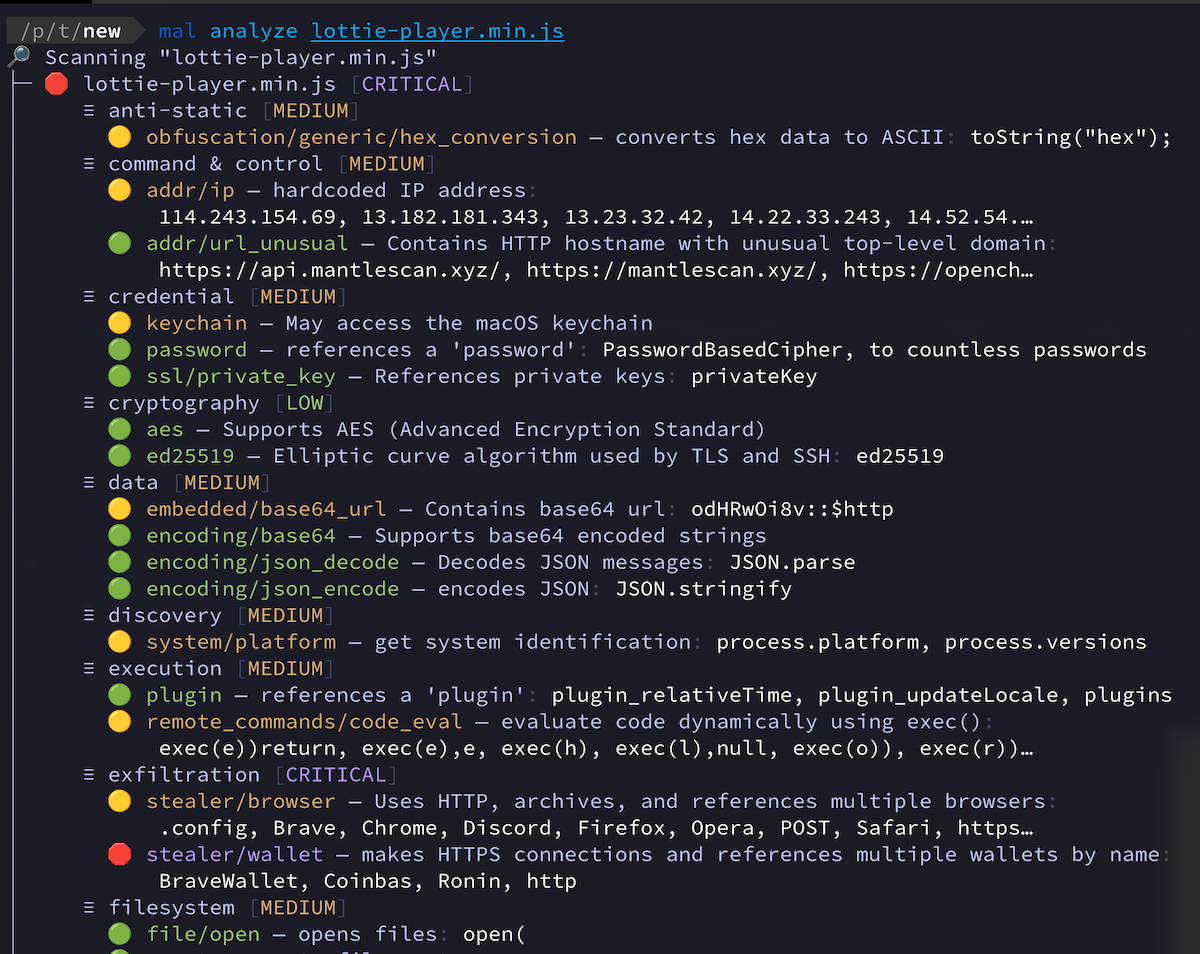The image size is (1200, 954).
Task: Collapse the exfiltration CRITICAL section
Action: tap(88, 774)
